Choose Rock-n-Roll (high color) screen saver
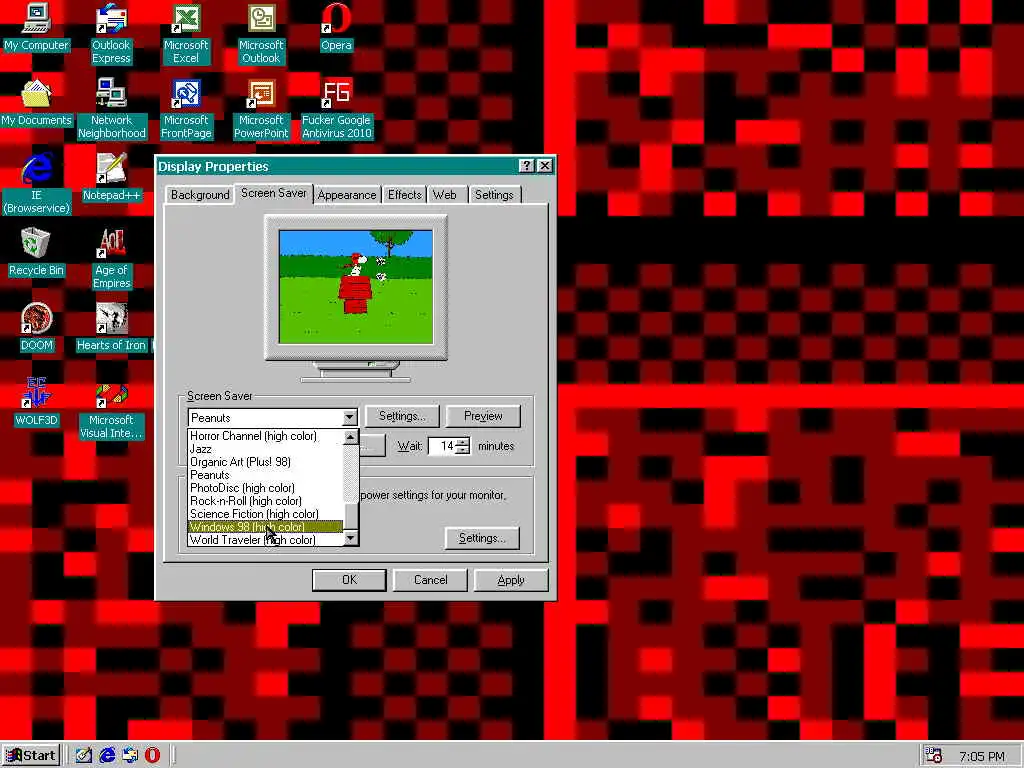Screen dimensions: 1024x768 tap(265, 501)
